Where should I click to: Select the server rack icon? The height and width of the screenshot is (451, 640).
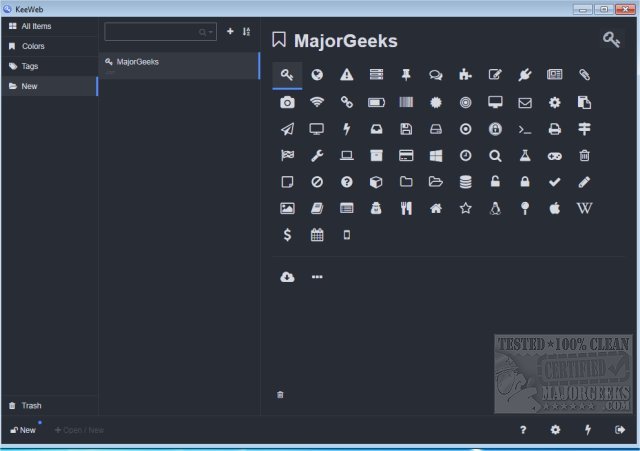pos(376,74)
